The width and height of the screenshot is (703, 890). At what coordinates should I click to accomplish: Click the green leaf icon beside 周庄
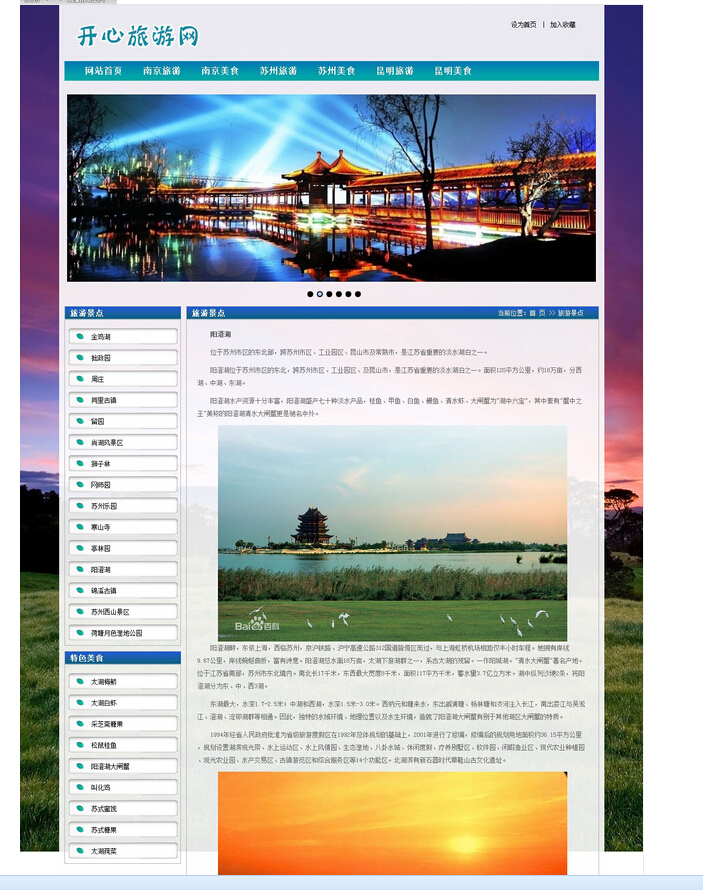(x=78, y=379)
